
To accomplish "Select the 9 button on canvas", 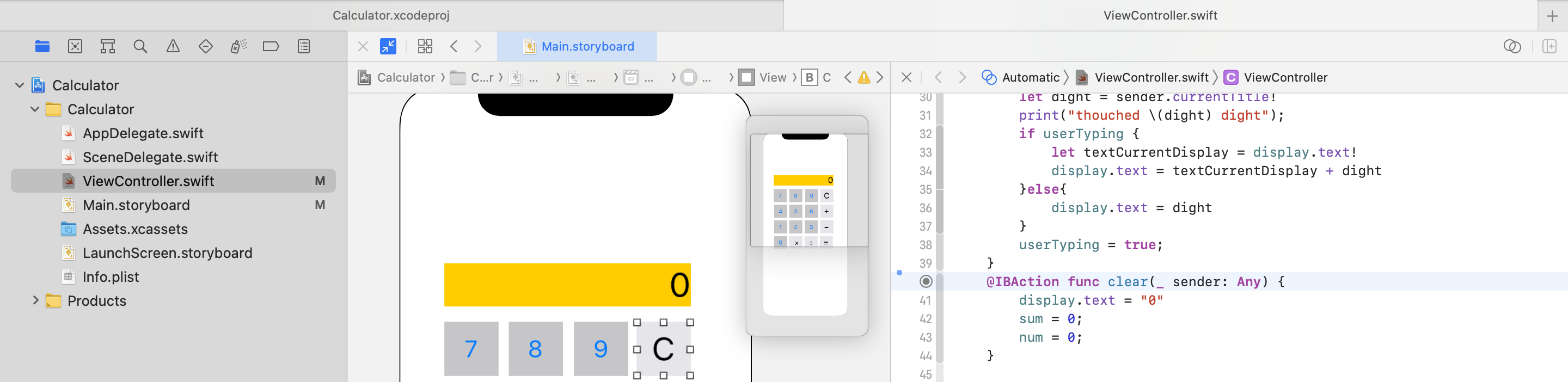I will [601, 349].
